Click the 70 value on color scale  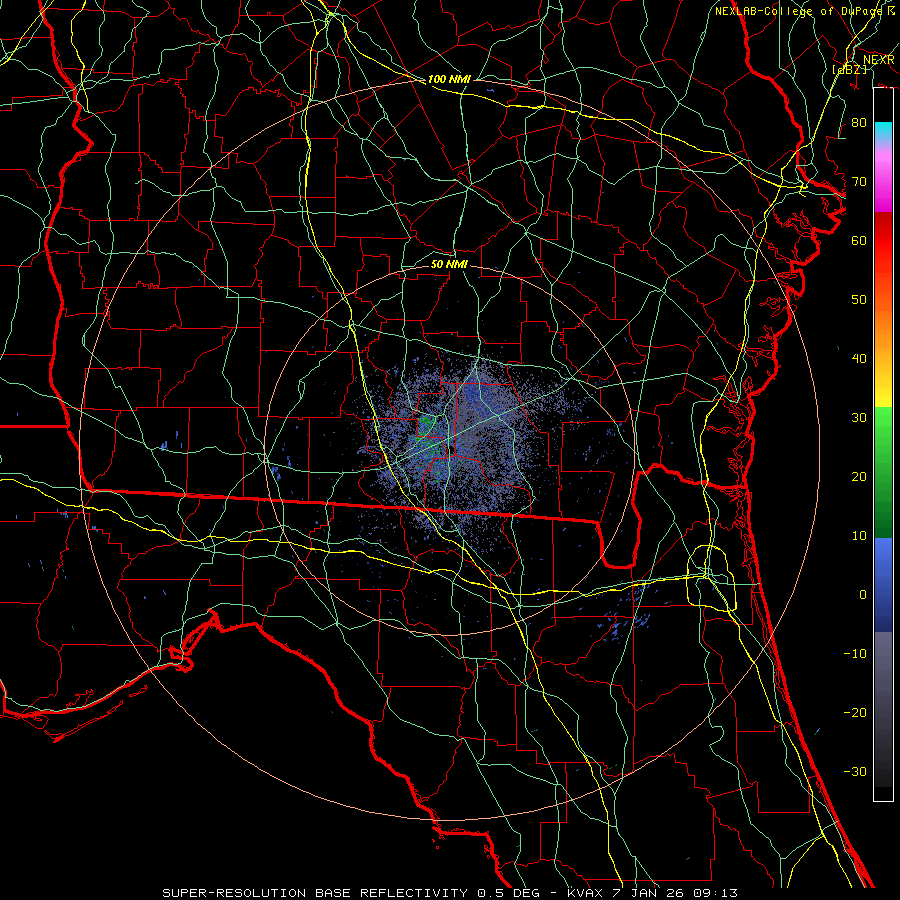coord(859,182)
